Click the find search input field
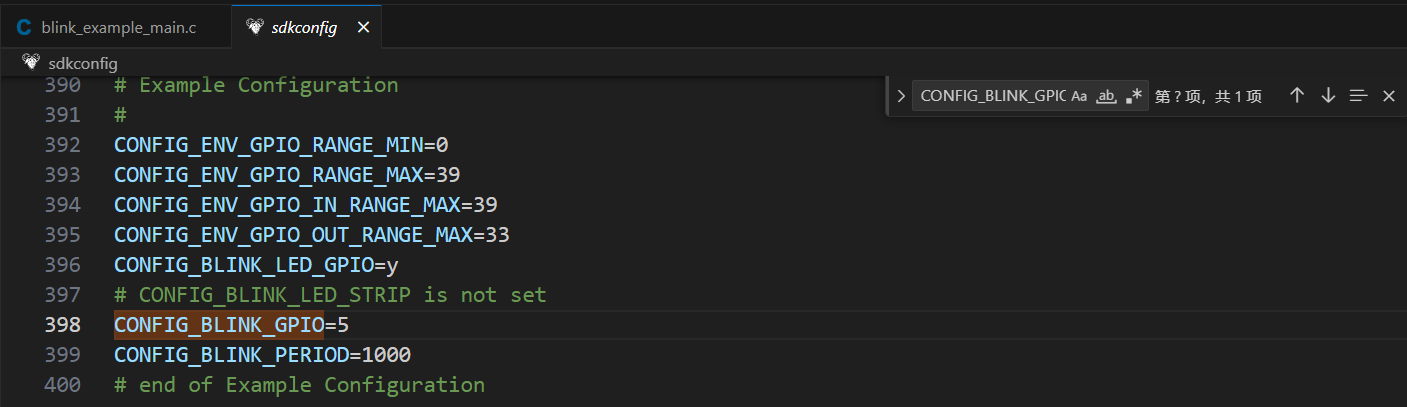This screenshot has height=407, width=1407. (x=992, y=96)
